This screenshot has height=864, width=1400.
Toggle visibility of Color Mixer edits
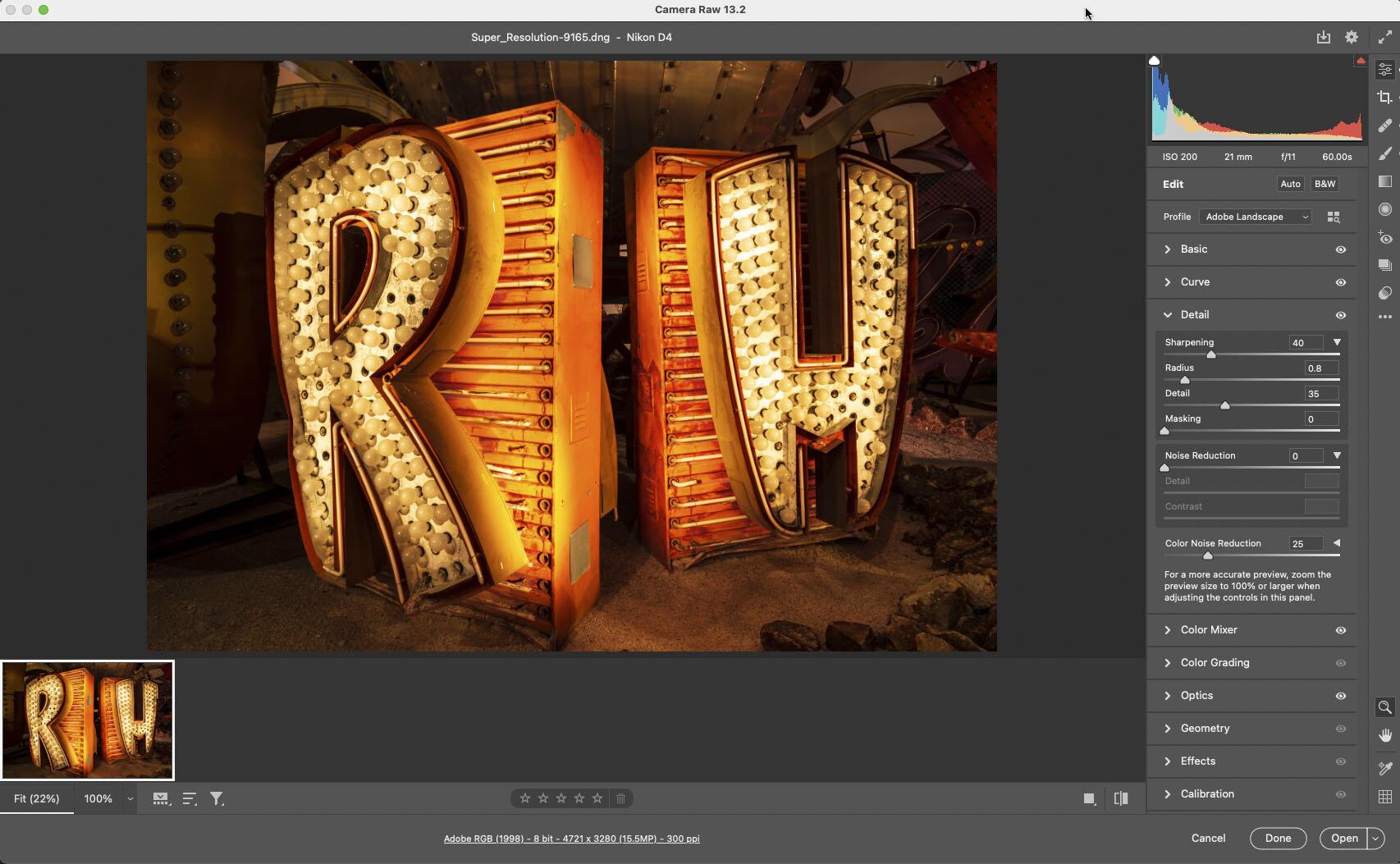click(x=1340, y=630)
